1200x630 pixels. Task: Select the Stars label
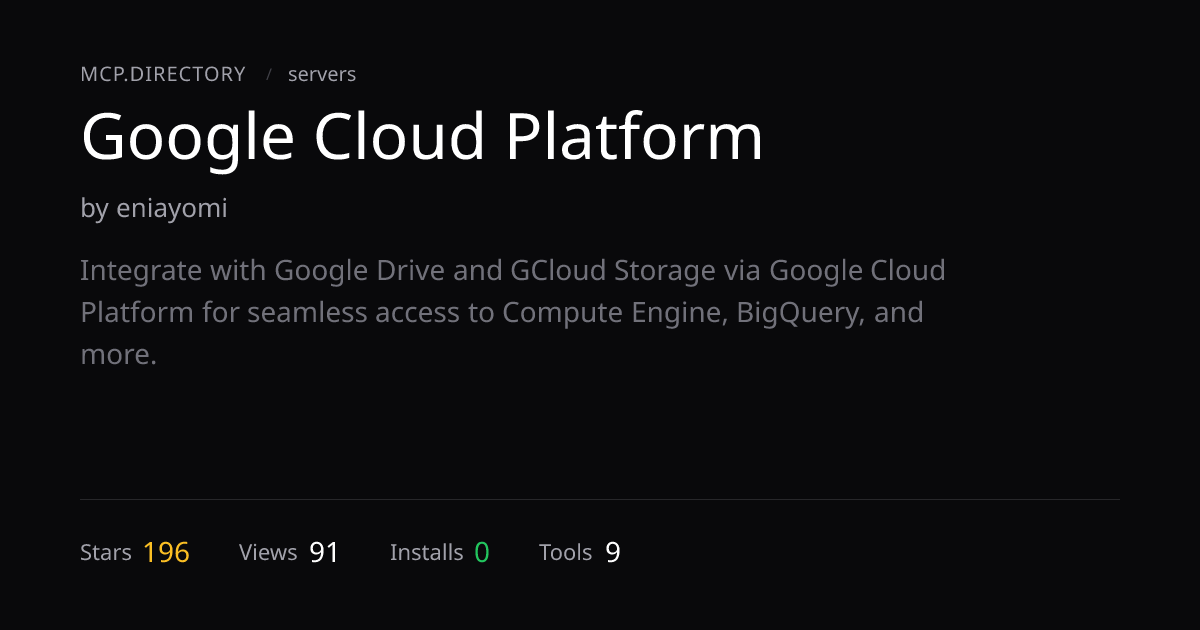click(106, 553)
